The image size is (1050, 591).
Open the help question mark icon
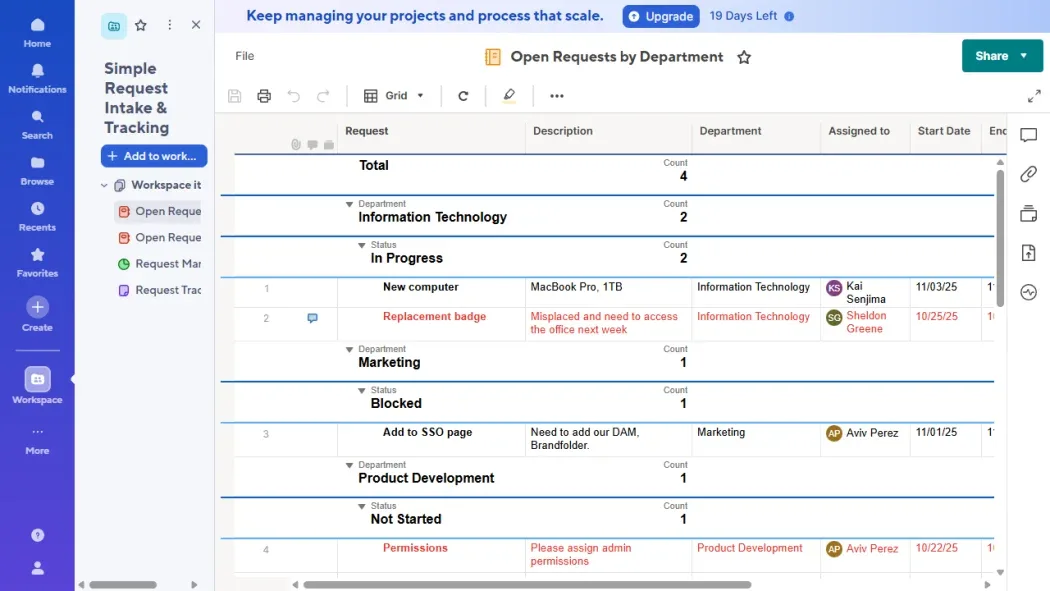(x=38, y=535)
